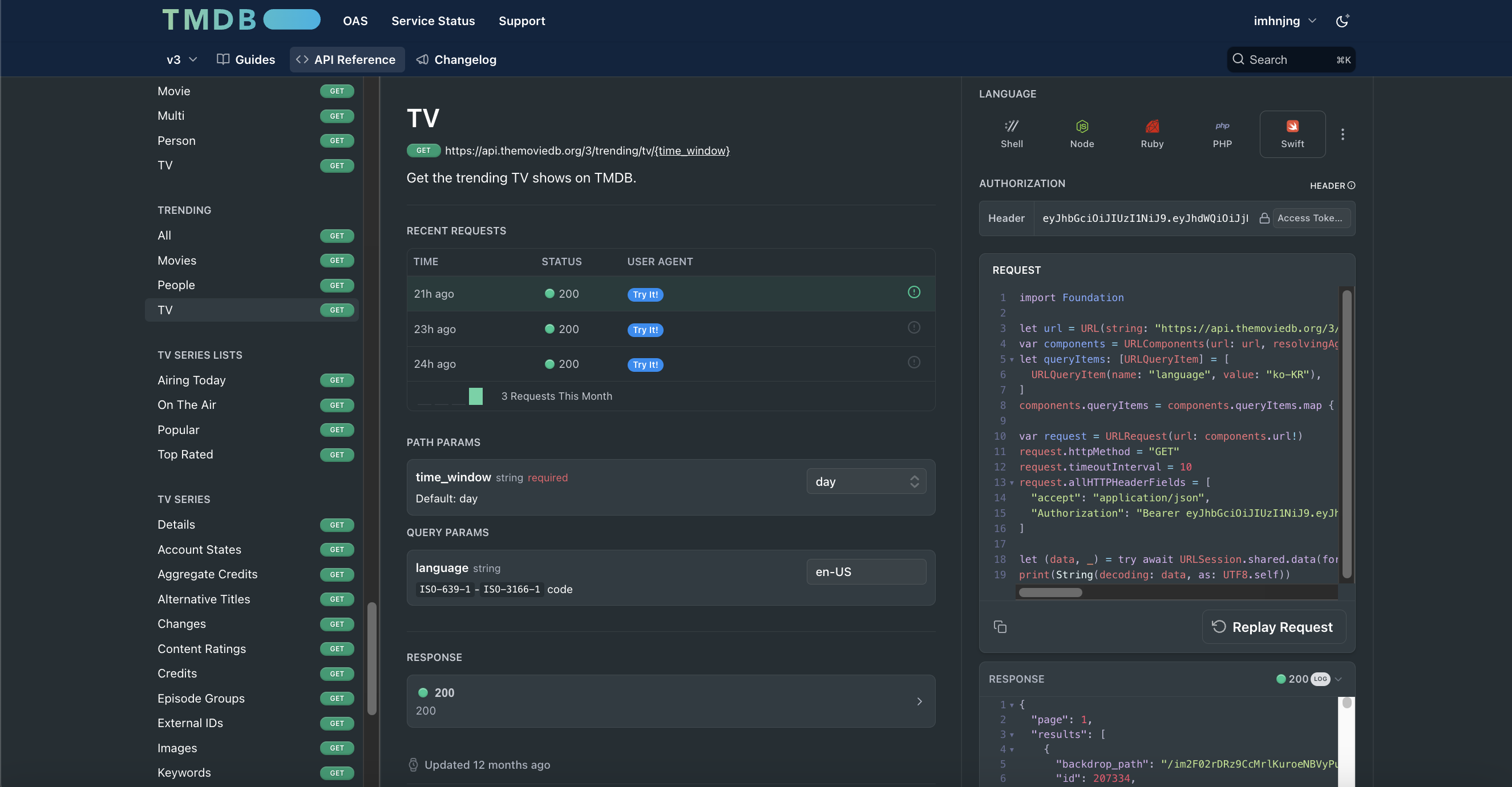Click the lock icon in authorization field
Viewport: 1512px width, 787px height.
(x=1264, y=218)
